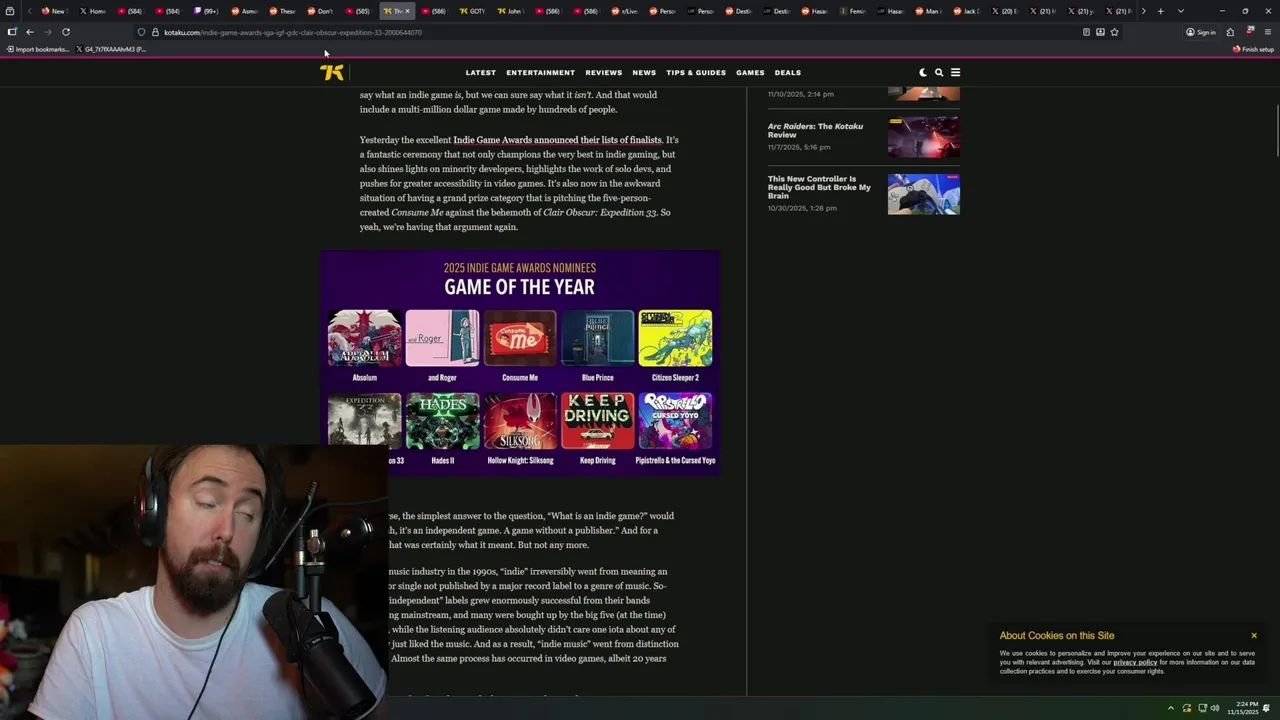The height and width of the screenshot is (720, 1280).
Task: Reload the page with the refresh icon
Action: tap(66, 32)
